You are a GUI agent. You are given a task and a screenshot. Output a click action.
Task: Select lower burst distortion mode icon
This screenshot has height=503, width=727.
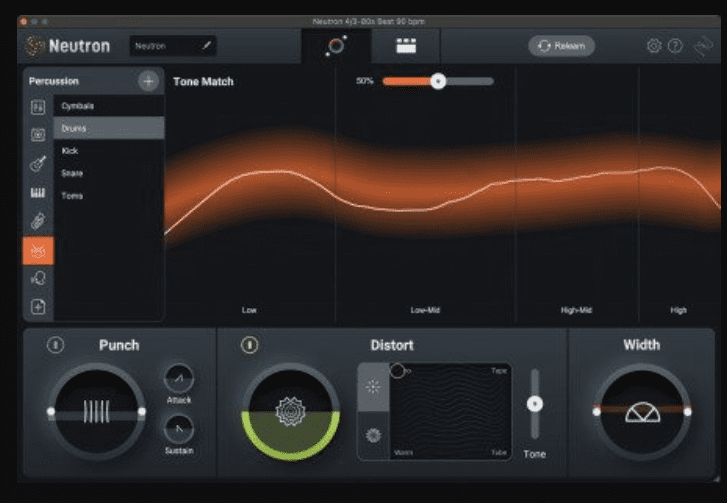[373, 435]
